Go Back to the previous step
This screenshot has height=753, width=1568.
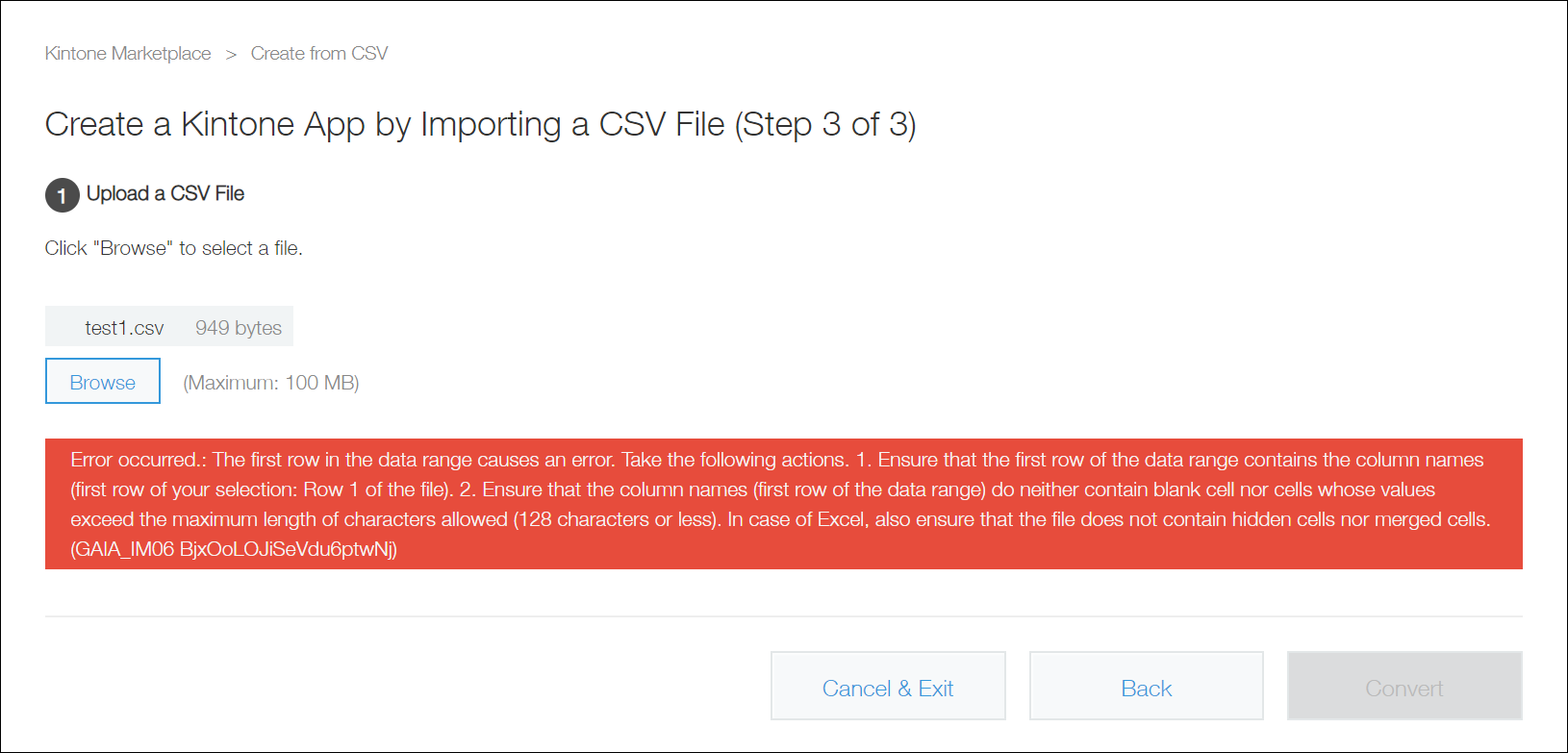coord(1146,686)
